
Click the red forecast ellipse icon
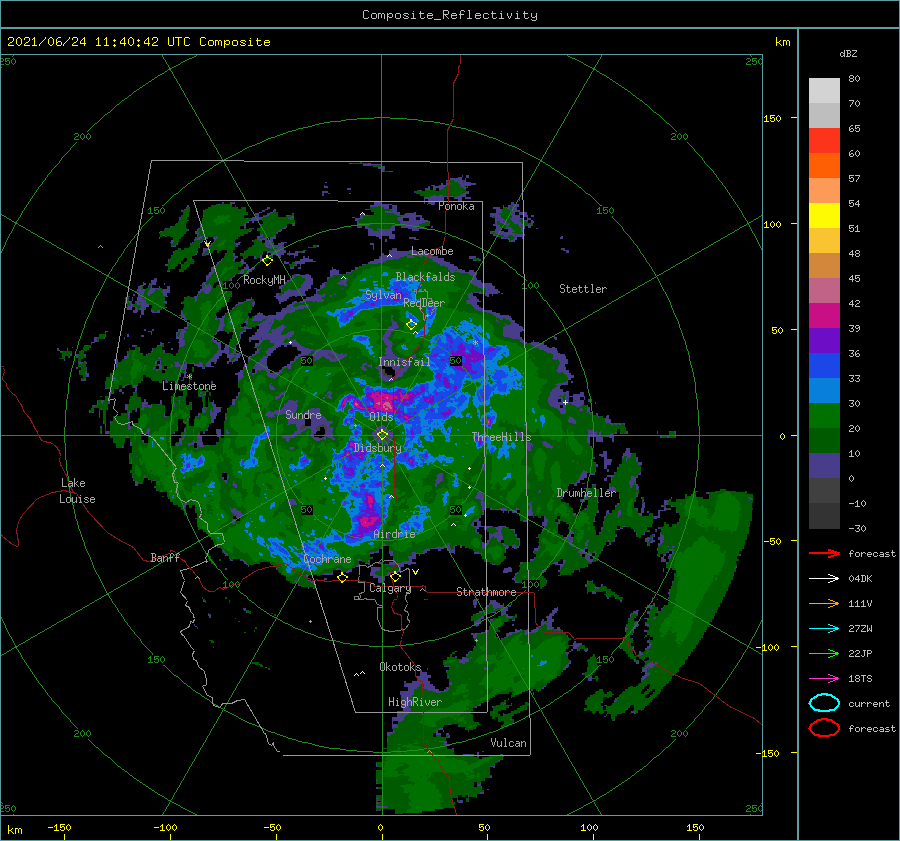(x=824, y=728)
